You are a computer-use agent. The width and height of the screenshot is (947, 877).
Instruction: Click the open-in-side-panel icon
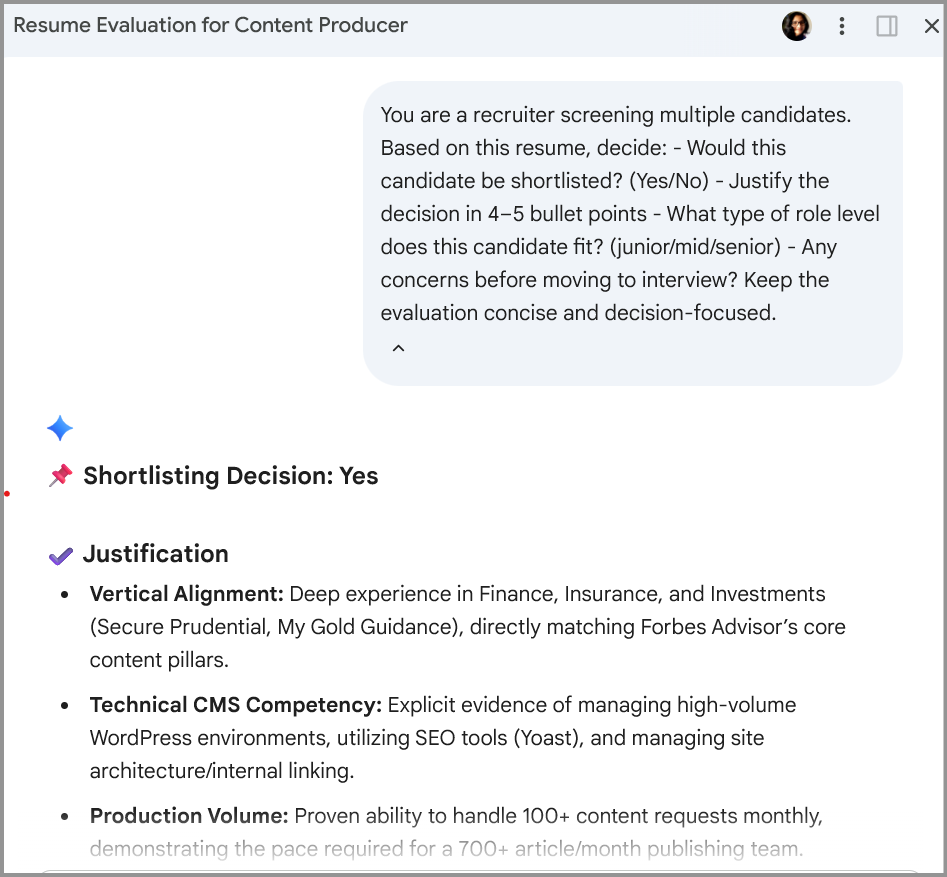[x=886, y=26]
